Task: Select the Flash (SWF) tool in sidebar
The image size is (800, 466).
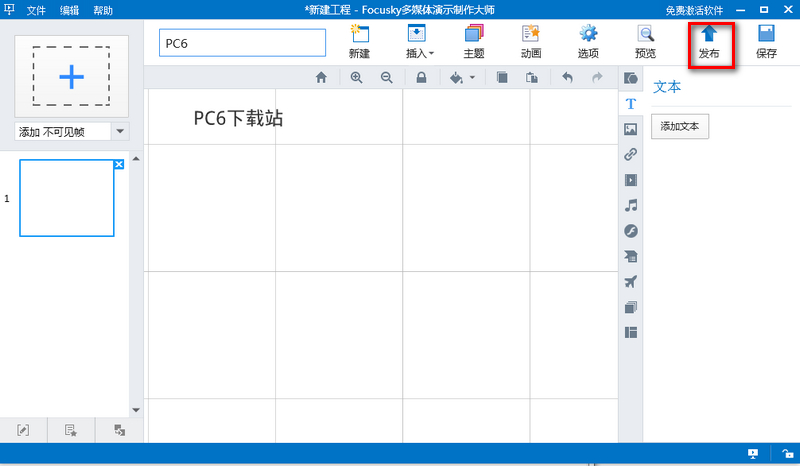Action: tap(631, 231)
